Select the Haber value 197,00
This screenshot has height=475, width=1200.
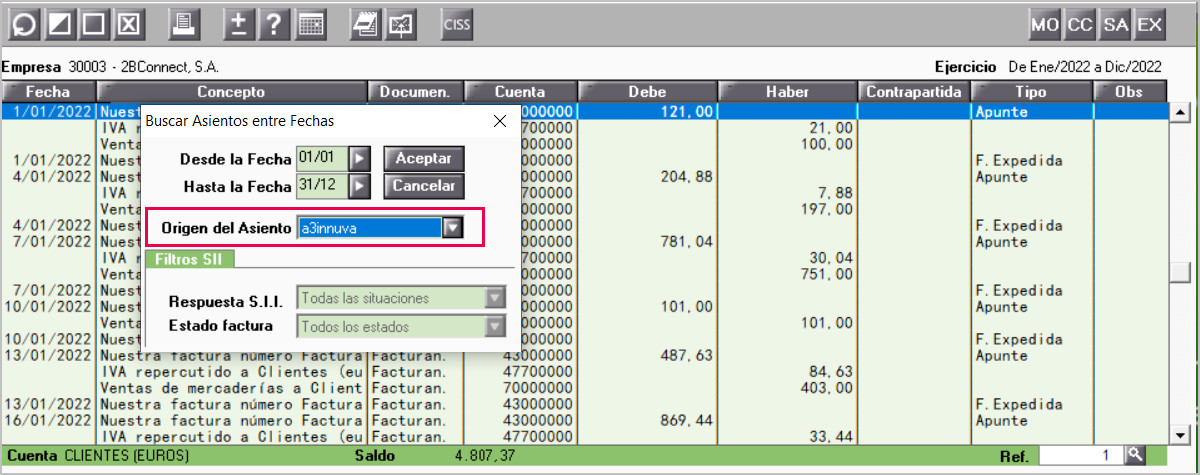[x=826, y=209]
